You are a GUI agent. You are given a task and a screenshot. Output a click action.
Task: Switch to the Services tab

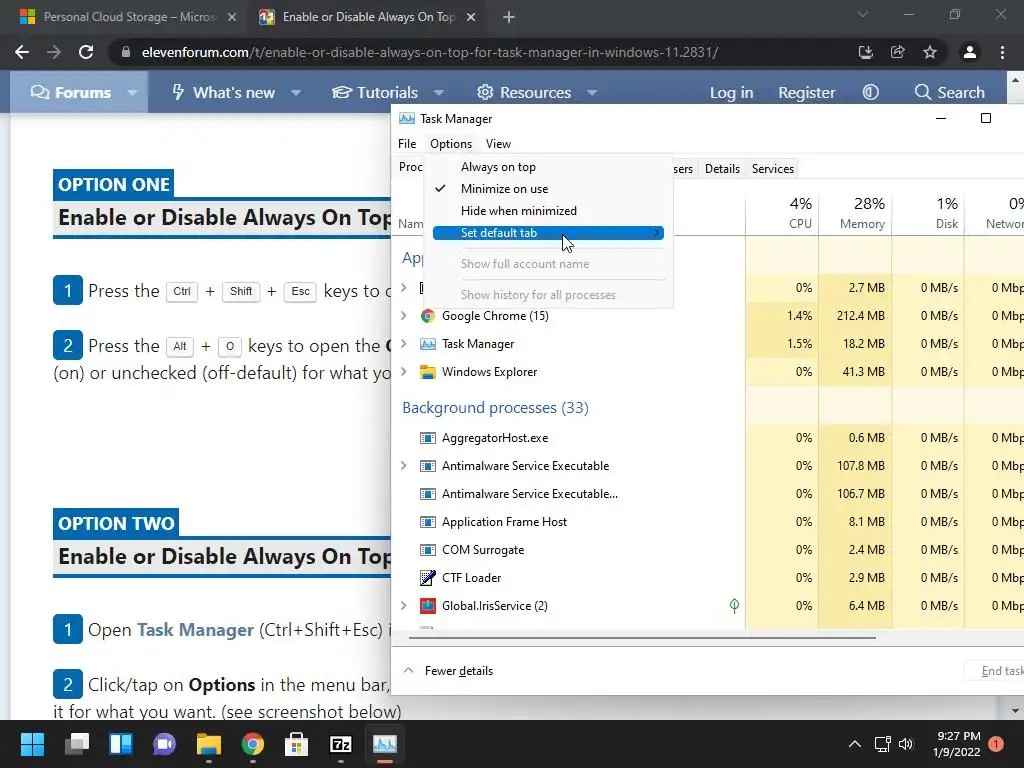pyautogui.click(x=773, y=168)
